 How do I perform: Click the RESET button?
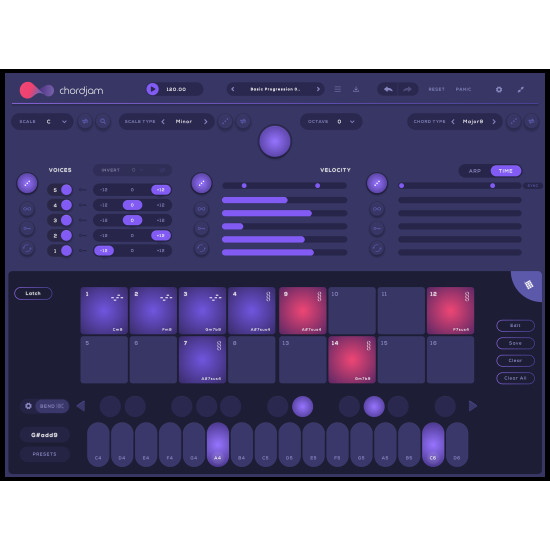[x=436, y=89]
